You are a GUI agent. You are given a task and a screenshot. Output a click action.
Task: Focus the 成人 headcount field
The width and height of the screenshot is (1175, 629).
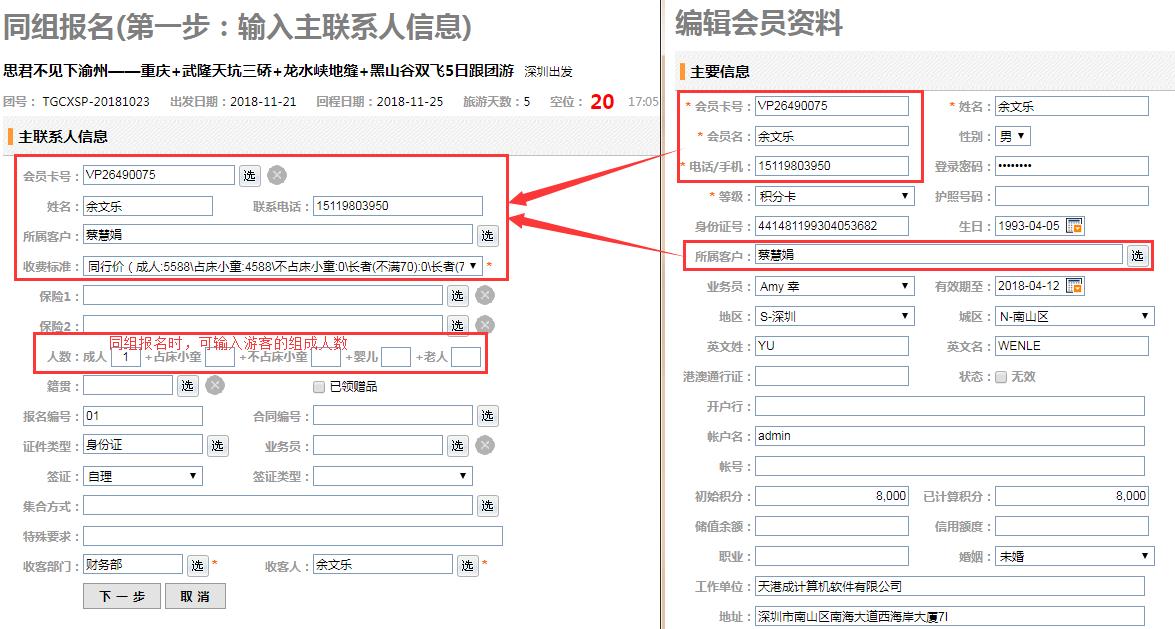point(125,357)
